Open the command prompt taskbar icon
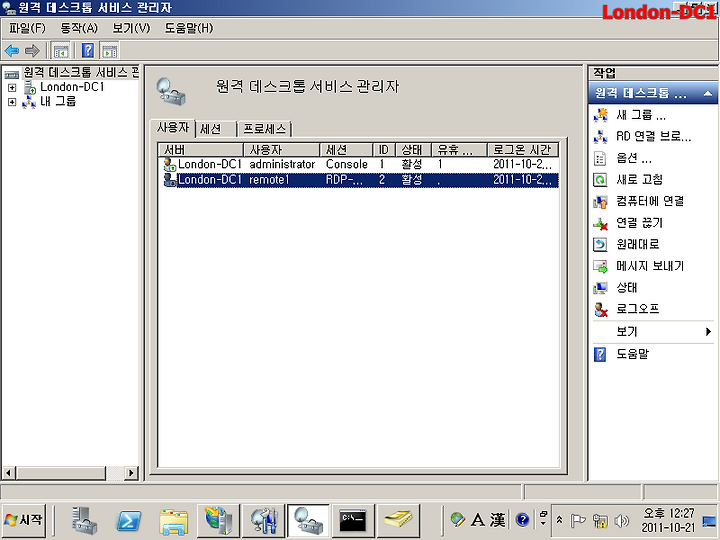720x540 pixels. click(353, 521)
